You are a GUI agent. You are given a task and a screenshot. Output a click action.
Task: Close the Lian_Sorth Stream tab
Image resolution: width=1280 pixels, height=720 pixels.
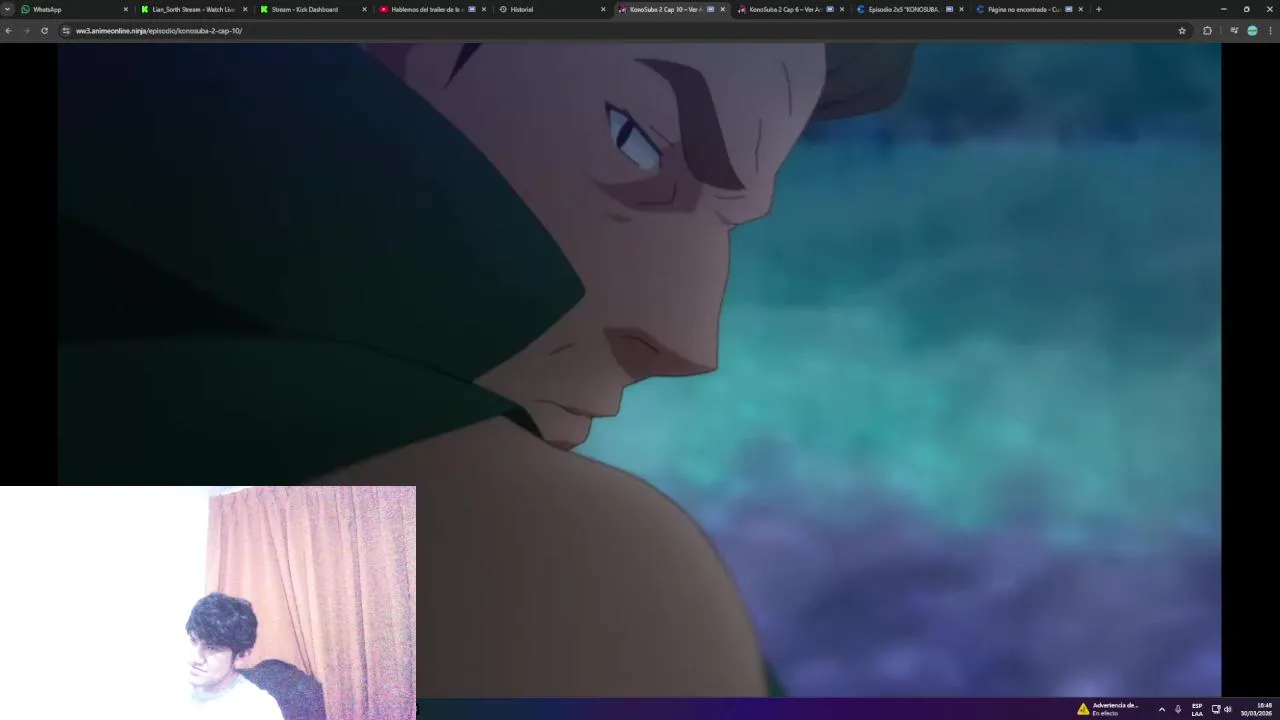[245, 9]
